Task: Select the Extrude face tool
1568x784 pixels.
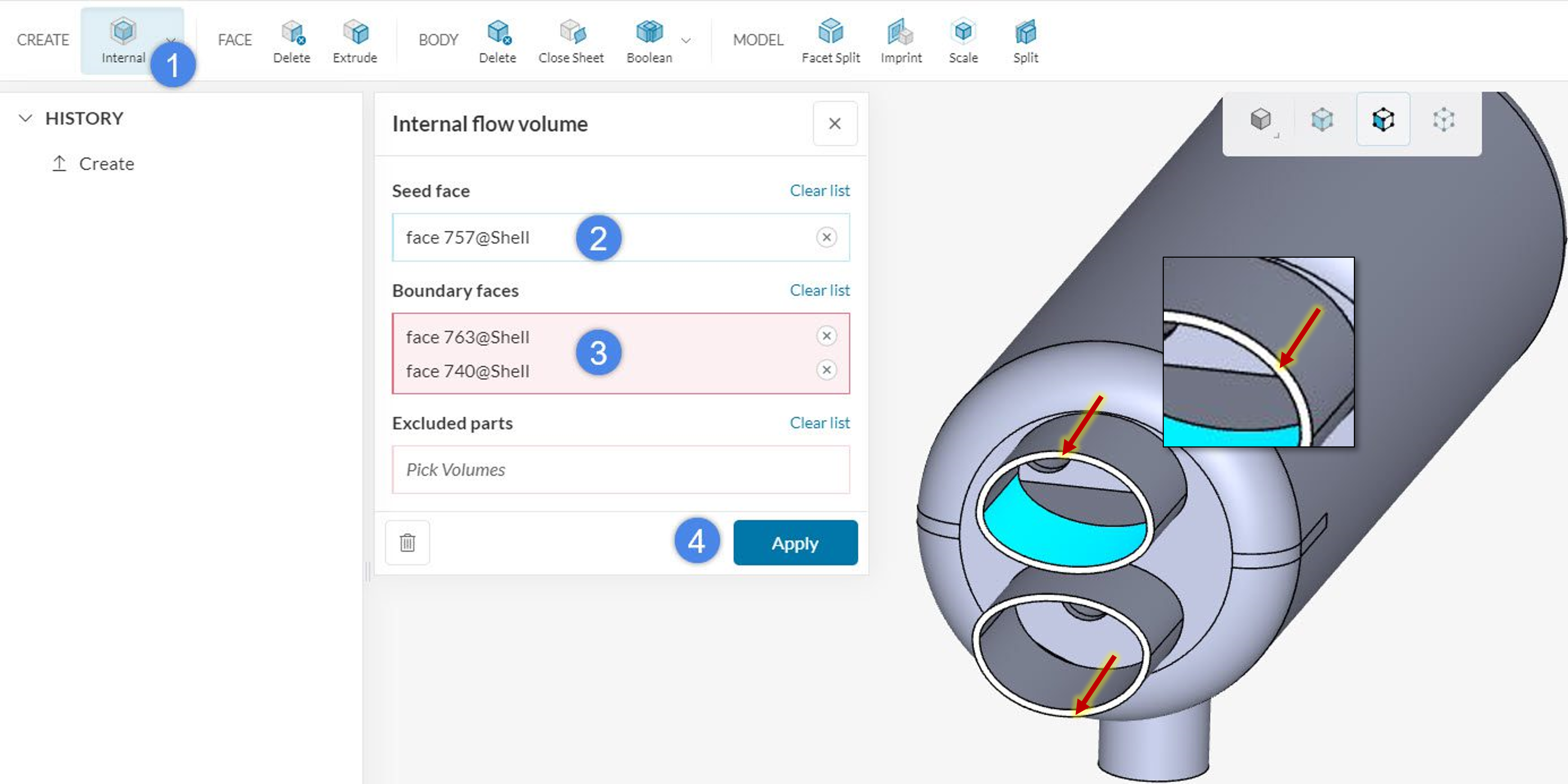Action: [x=355, y=40]
